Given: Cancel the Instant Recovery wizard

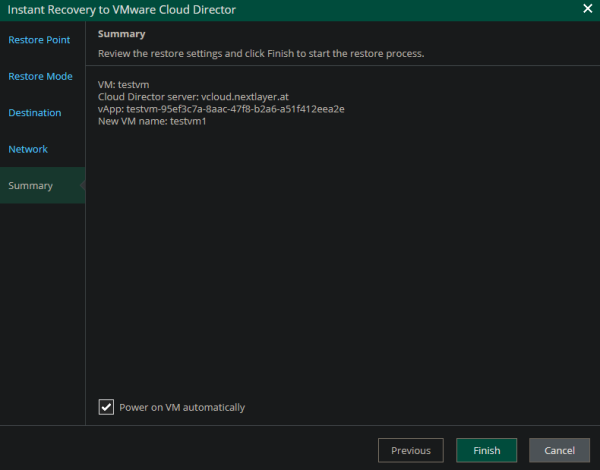Looking at the screenshot, I should click(559, 450).
